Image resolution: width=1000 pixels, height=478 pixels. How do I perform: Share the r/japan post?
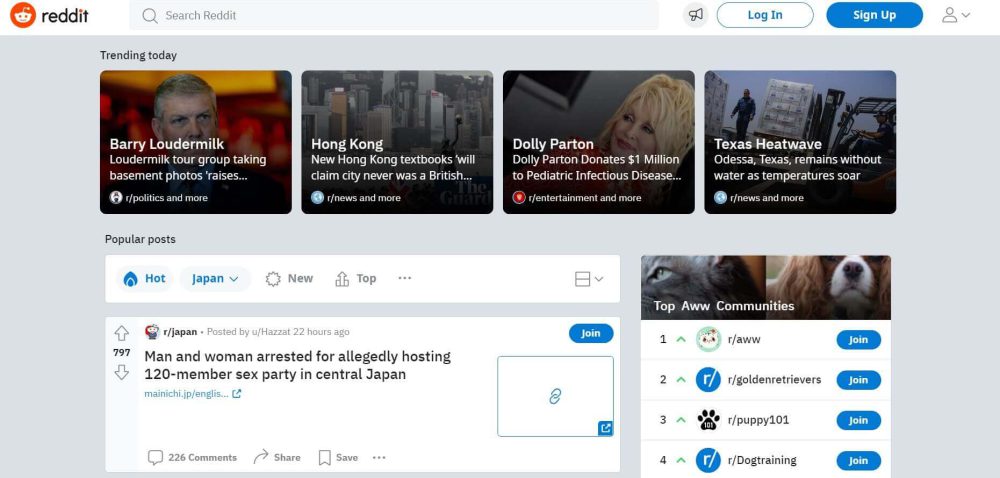276,457
